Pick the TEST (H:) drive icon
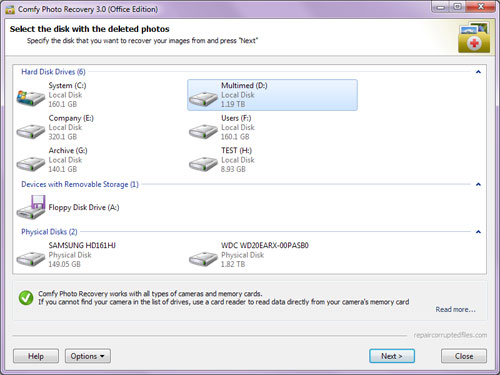Image resolution: width=500 pixels, height=375 pixels. pyautogui.click(x=203, y=164)
